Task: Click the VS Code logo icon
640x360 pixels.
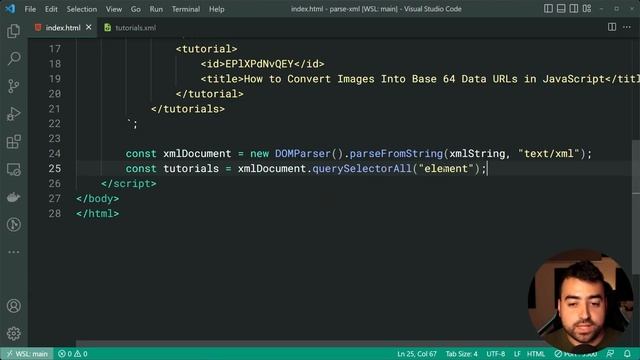Action: click(10, 9)
